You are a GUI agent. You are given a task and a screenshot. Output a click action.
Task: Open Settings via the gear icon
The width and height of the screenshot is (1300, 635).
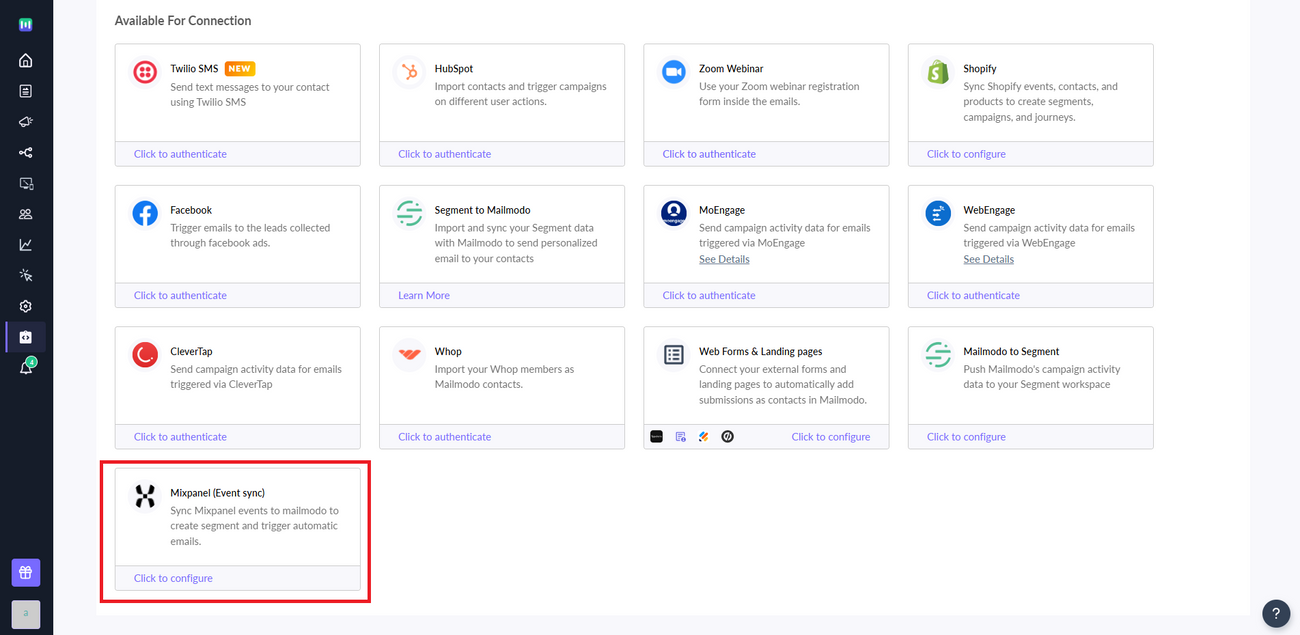26,306
